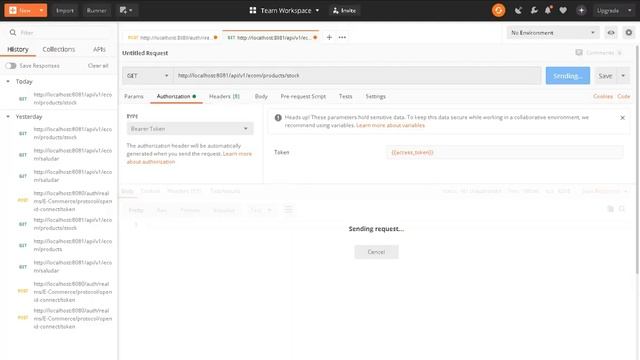Open the No Environment dropdown

[553, 33]
